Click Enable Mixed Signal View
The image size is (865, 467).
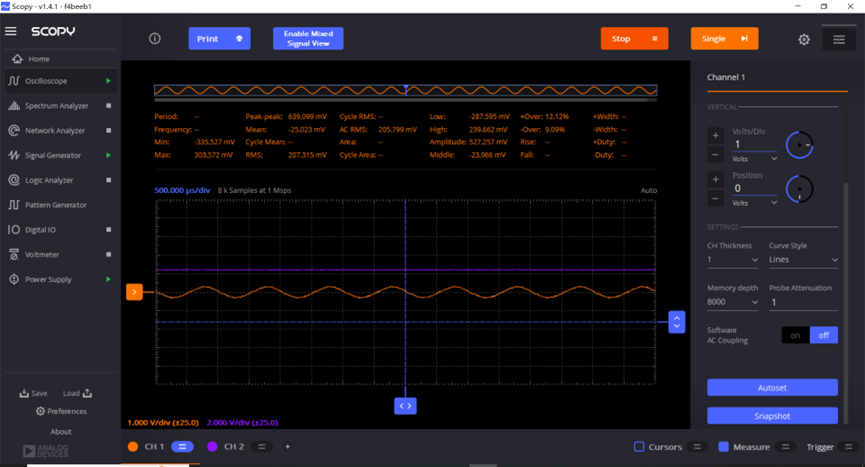(x=308, y=39)
